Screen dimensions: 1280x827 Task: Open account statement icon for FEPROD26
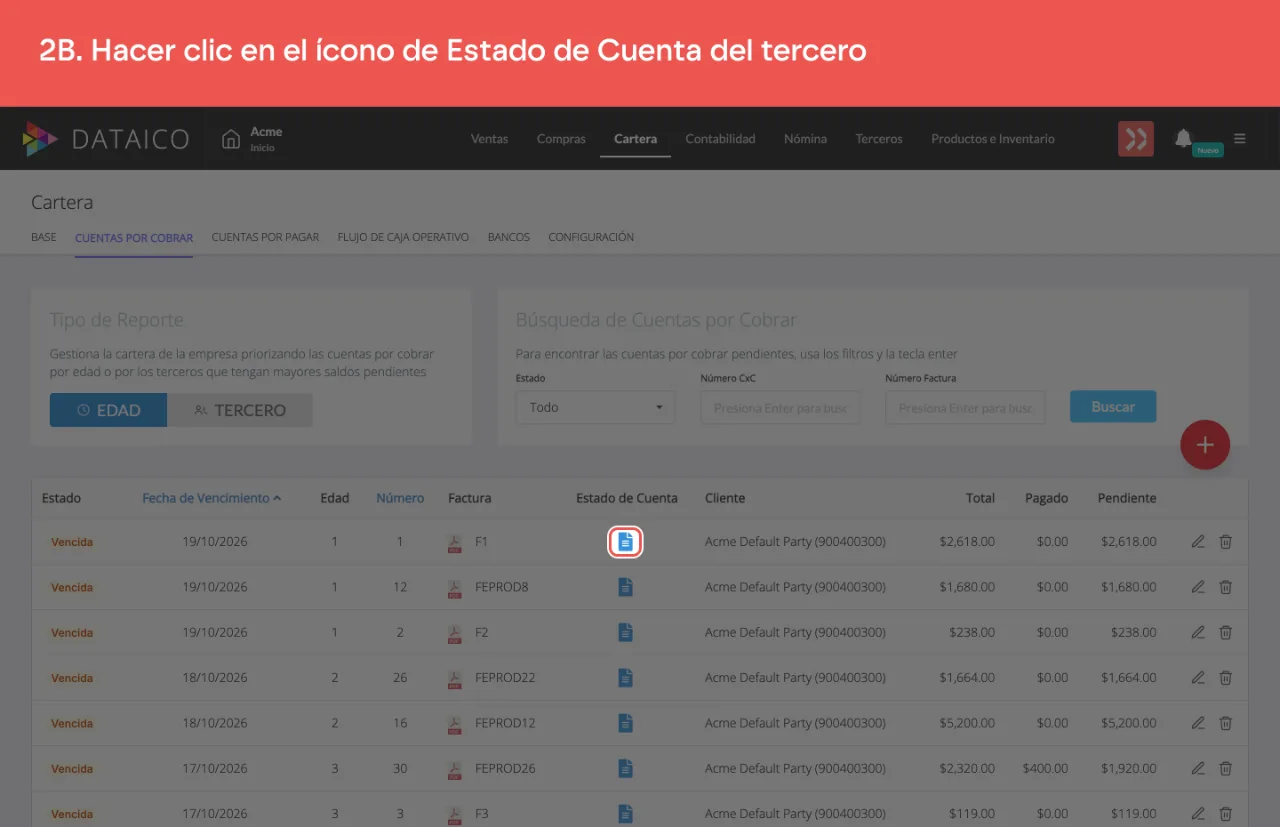pos(625,768)
